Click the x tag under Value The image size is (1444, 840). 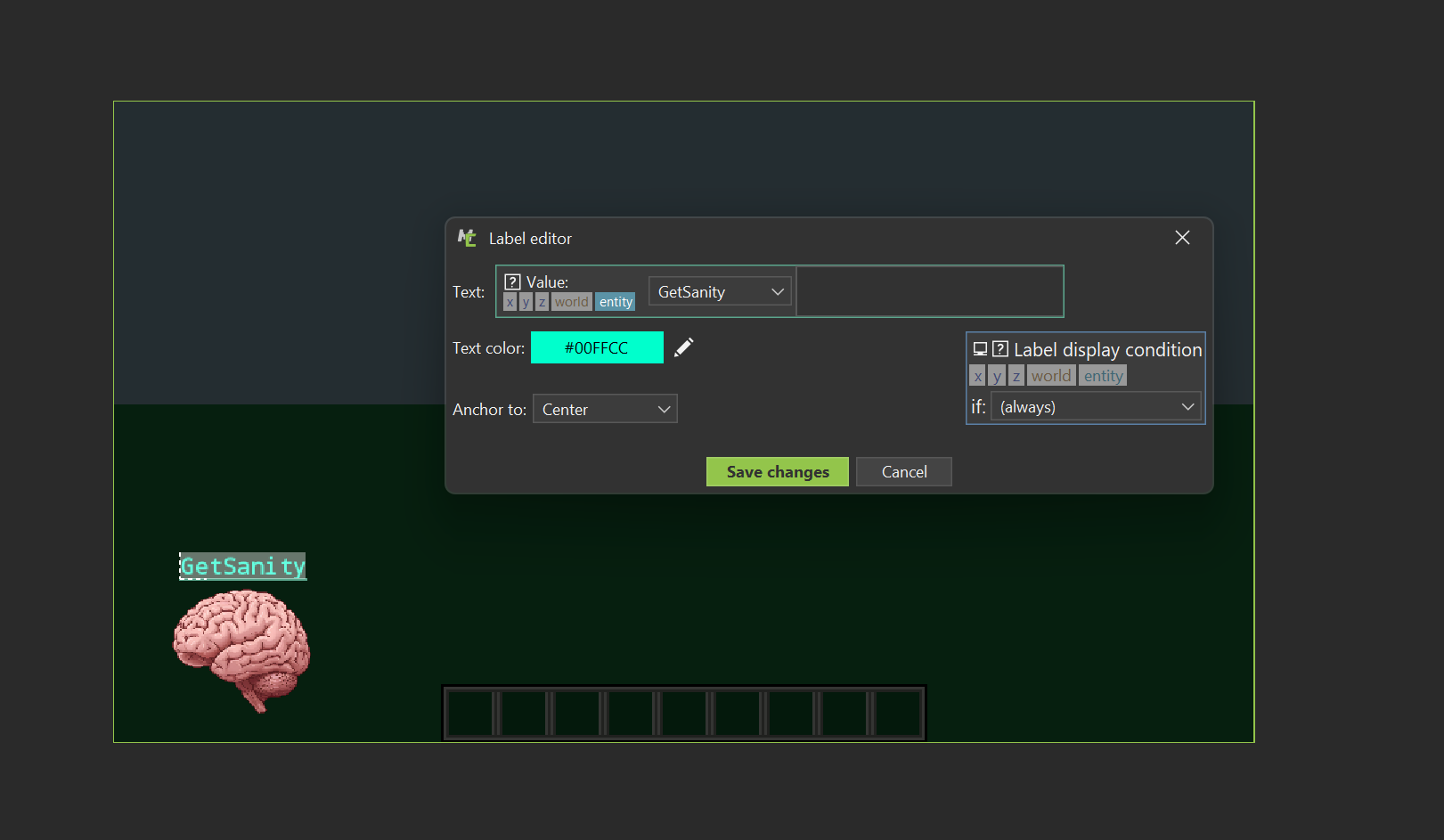(x=510, y=302)
